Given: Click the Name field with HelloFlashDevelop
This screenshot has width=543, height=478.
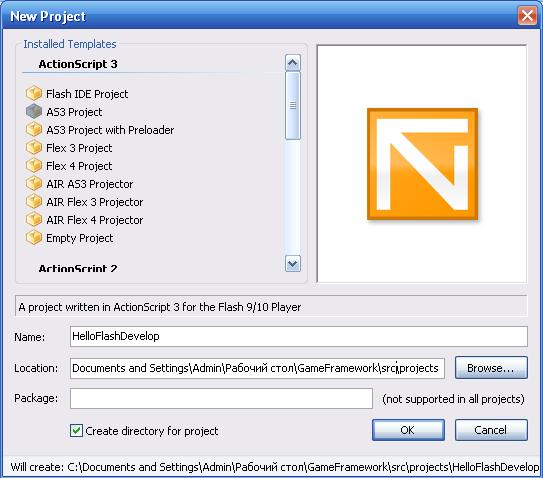Looking at the screenshot, I should 299,336.
